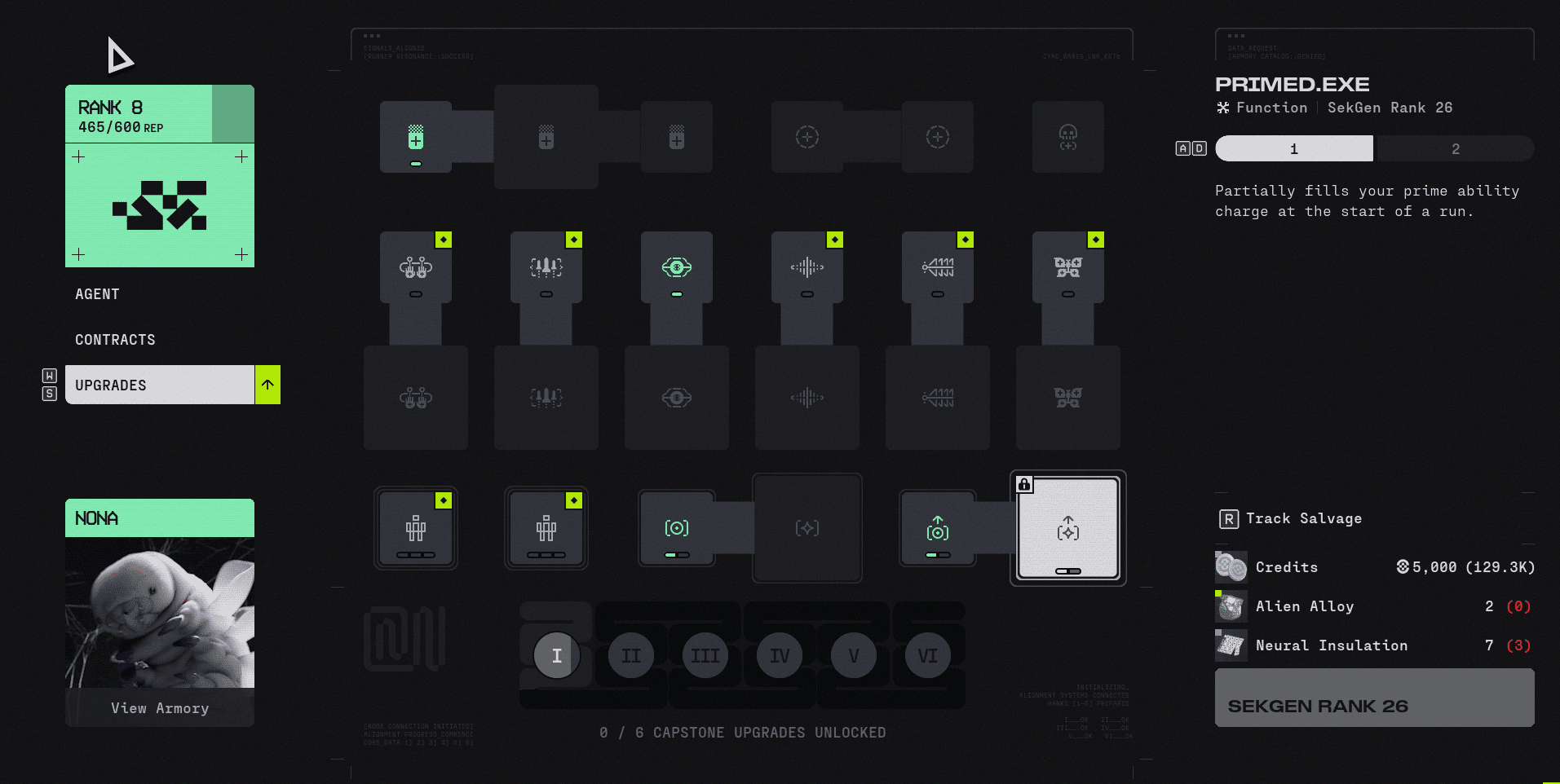Open the CONTRACTS menu

coord(115,340)
